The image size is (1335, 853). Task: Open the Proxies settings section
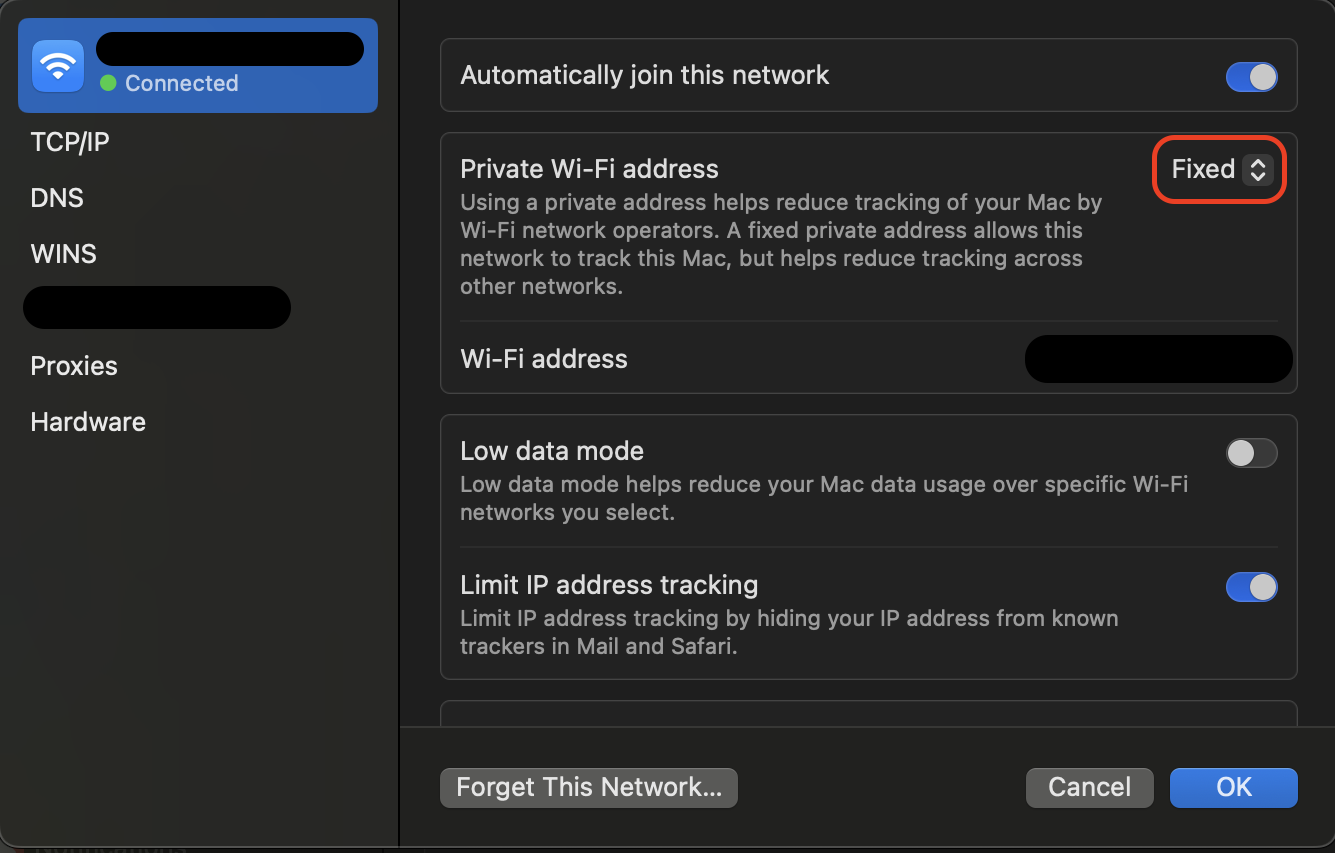click(x=74, y=365)
